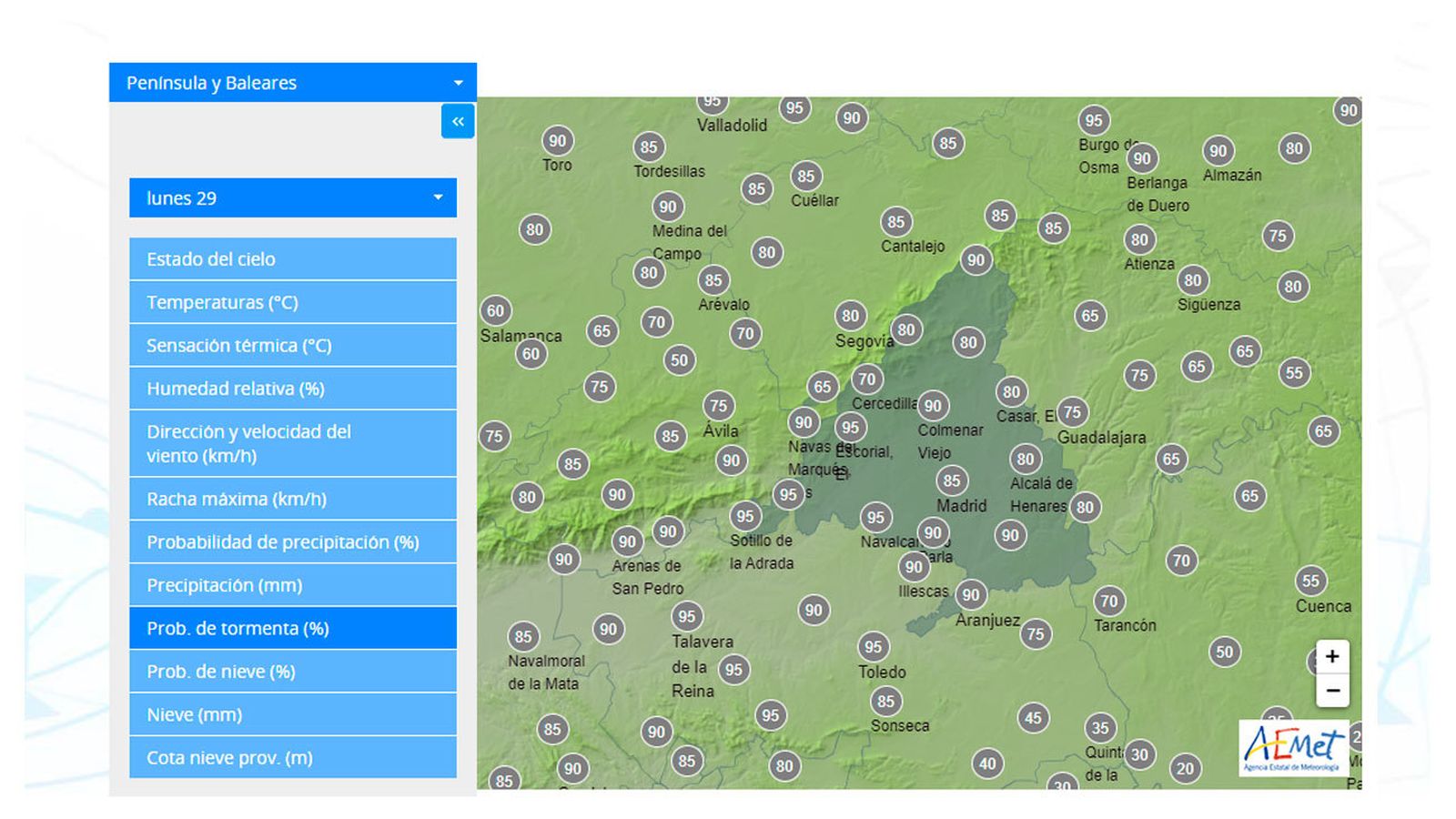Select Humedad relativa (%) layer
Viewport: 1456px width, 819px height.
(293, 389)
